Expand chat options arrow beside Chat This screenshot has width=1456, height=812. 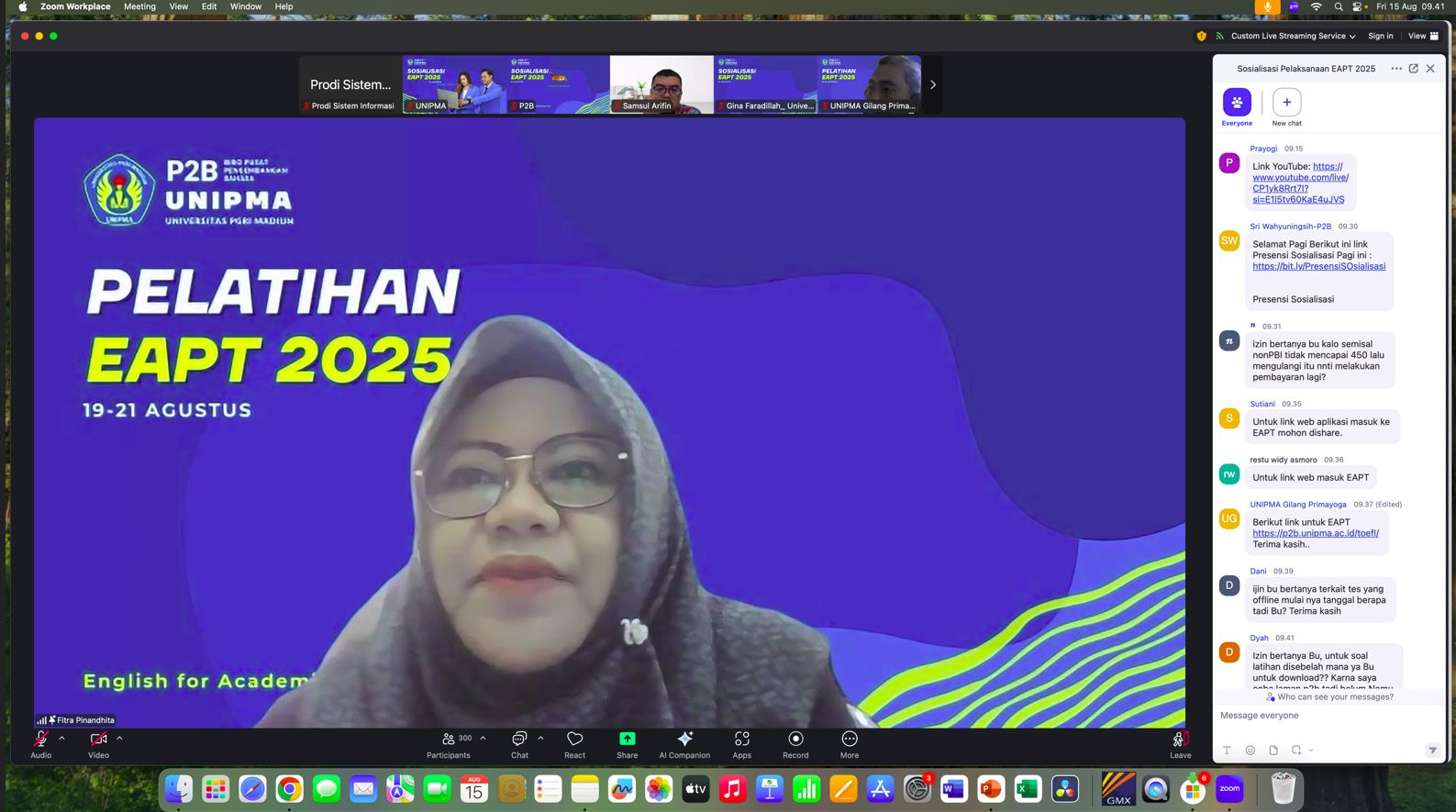[540, 738]
